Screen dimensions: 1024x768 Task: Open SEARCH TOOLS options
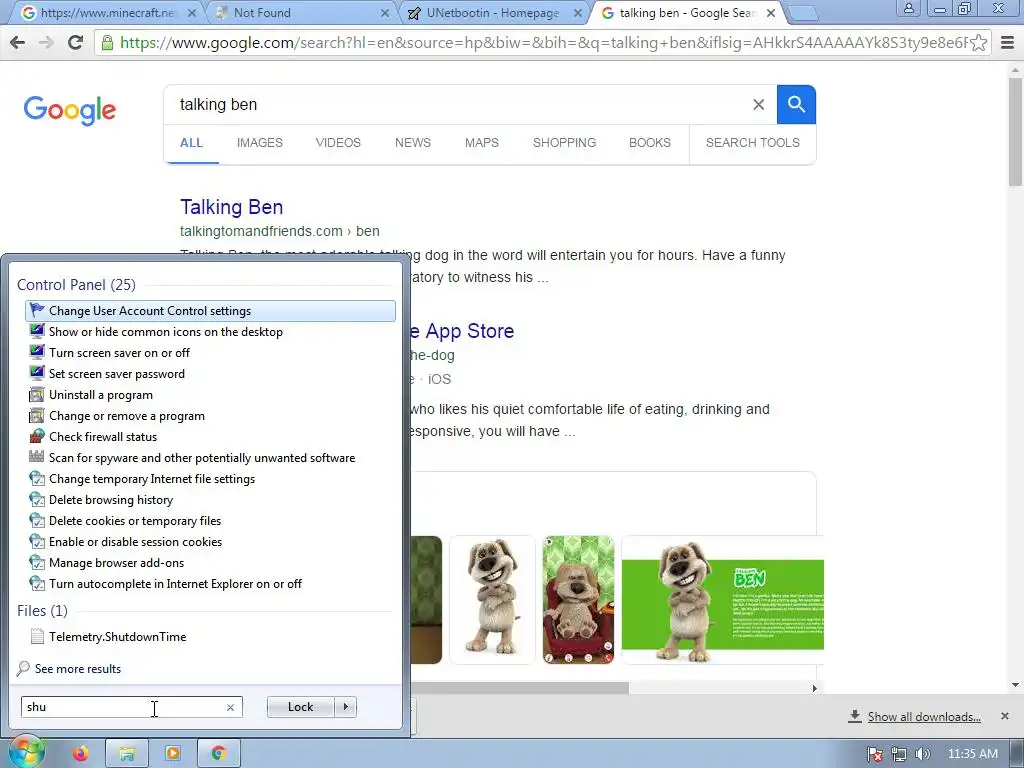click(752, 143)
